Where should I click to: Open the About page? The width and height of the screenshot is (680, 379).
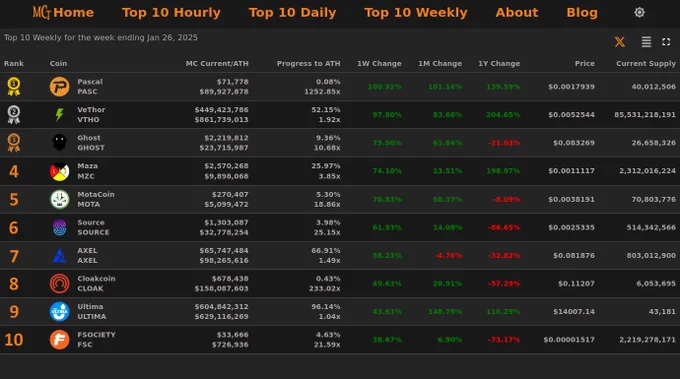point(517,13)
